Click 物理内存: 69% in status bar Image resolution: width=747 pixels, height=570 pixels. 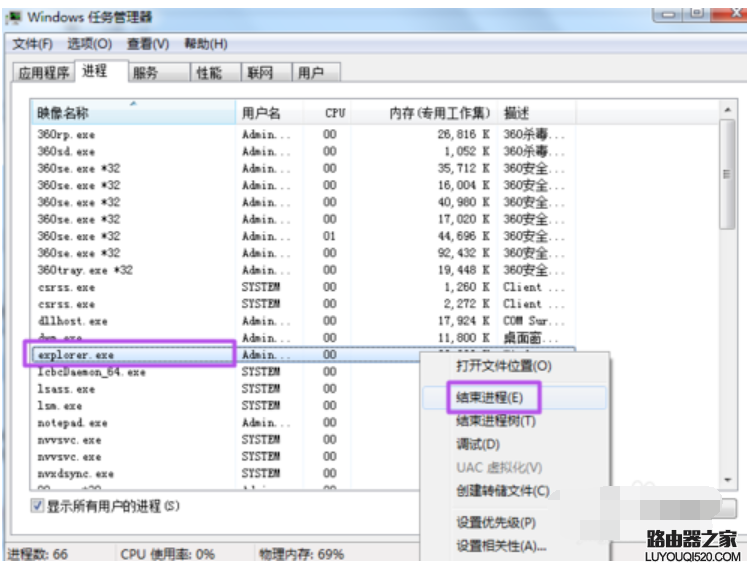tap(302, 554)
